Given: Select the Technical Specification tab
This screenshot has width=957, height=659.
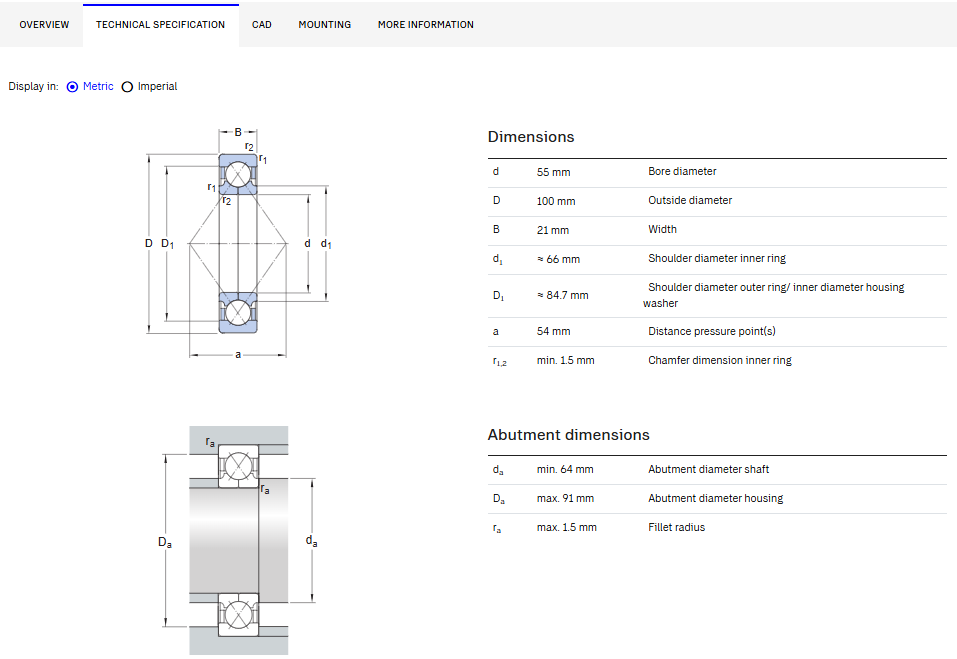Looking at the screenshot, I should [x=161, y=24].
